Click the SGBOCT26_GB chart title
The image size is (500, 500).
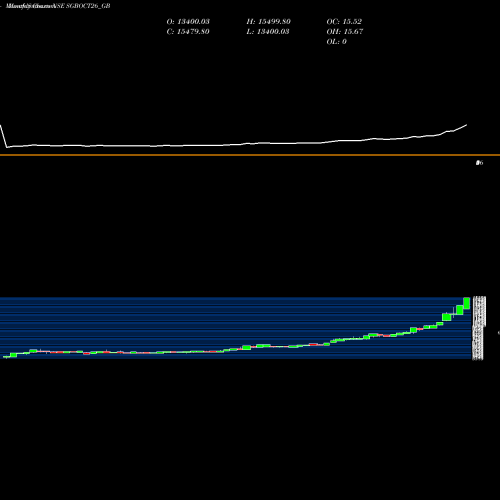click(x=58, y=6)
